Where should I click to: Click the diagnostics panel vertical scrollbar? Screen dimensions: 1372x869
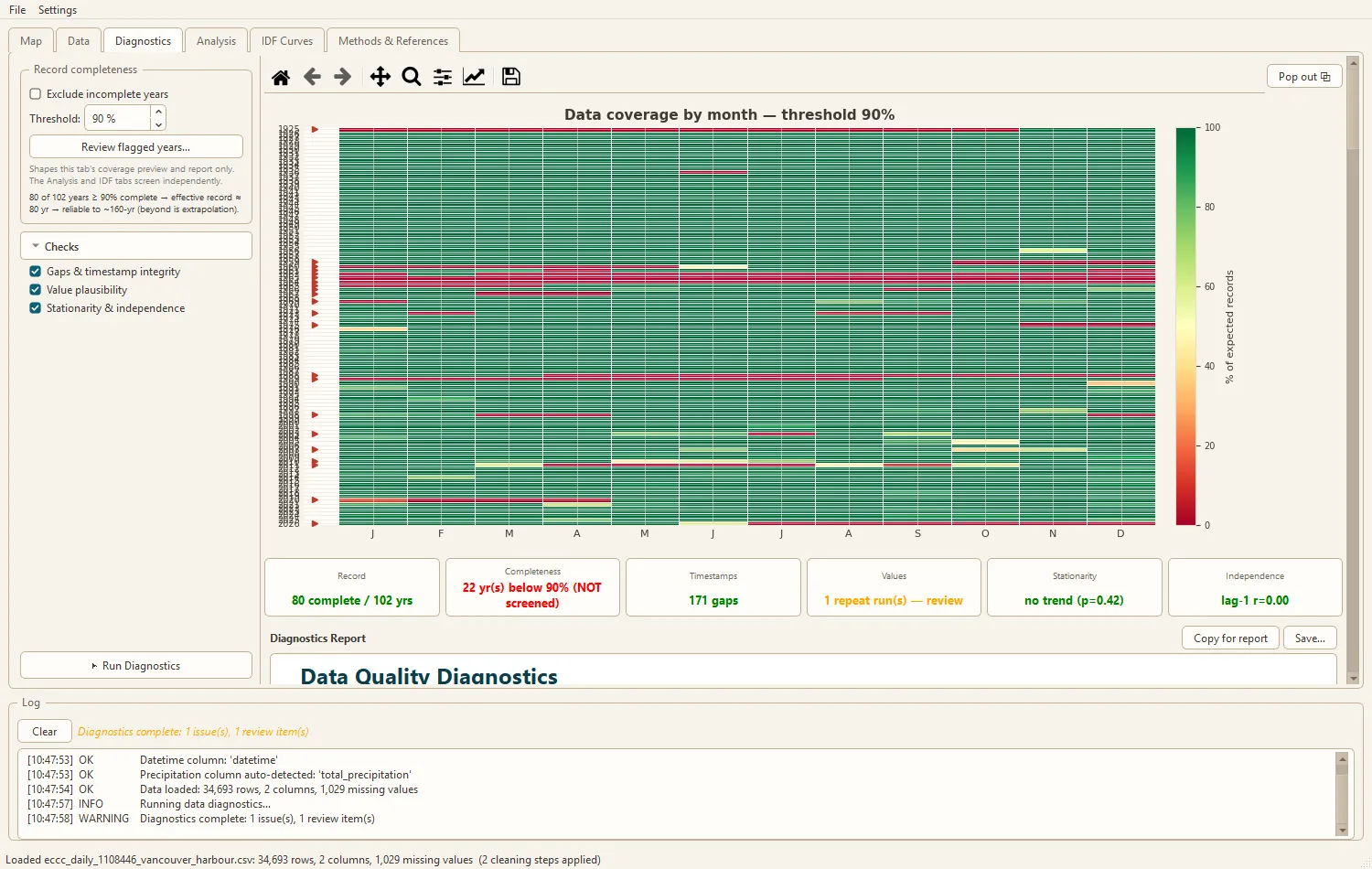tap(1354, 370)
